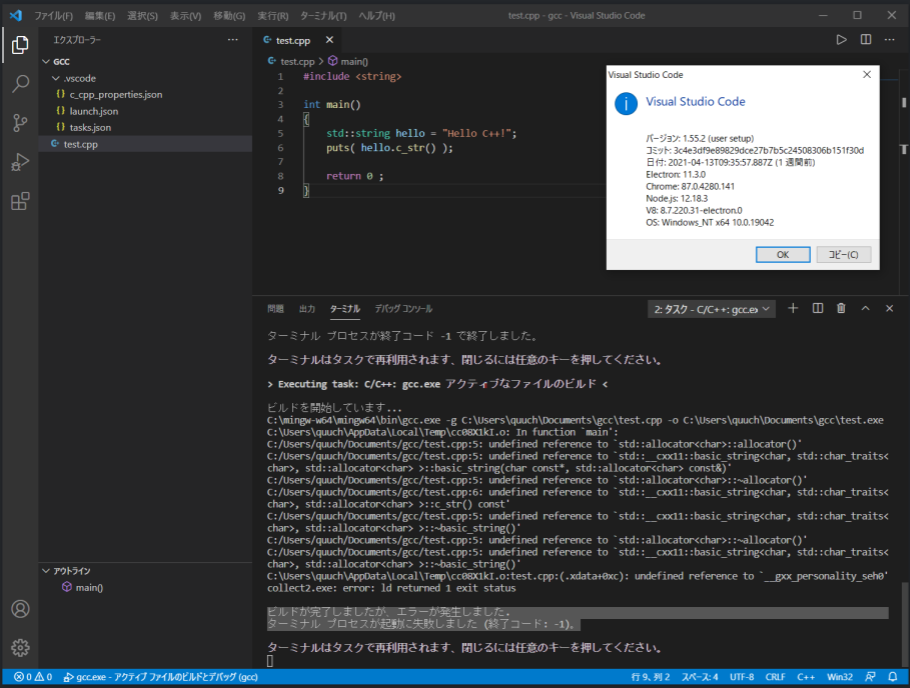Click OK in the Visual Studio Code dialog
Screen dimensions: 910x688
pos(783,254)
